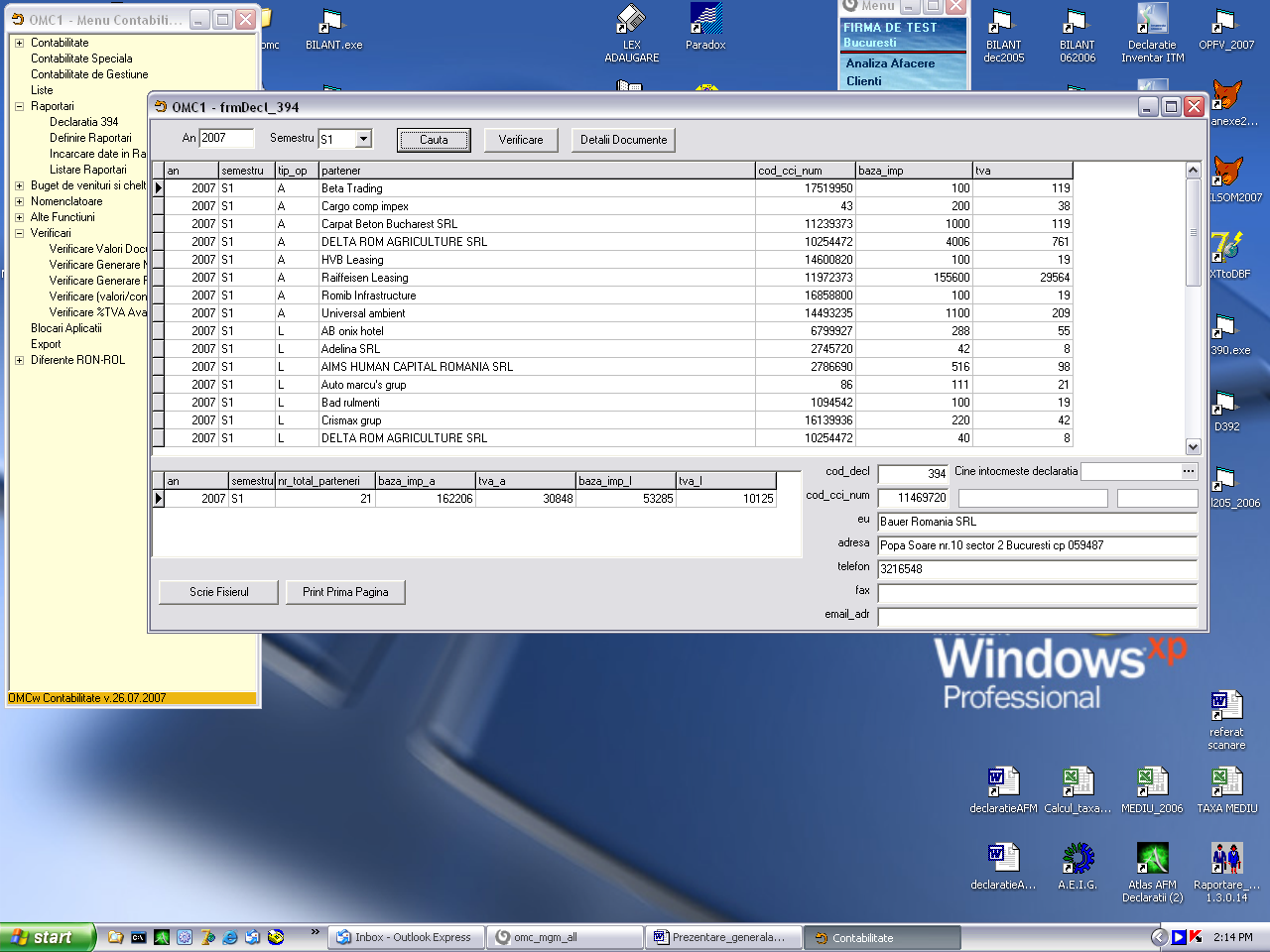The width and height of the screenshot is (1270, 952).
Task: Click the adresa input field
Action: coord(1037,545)
